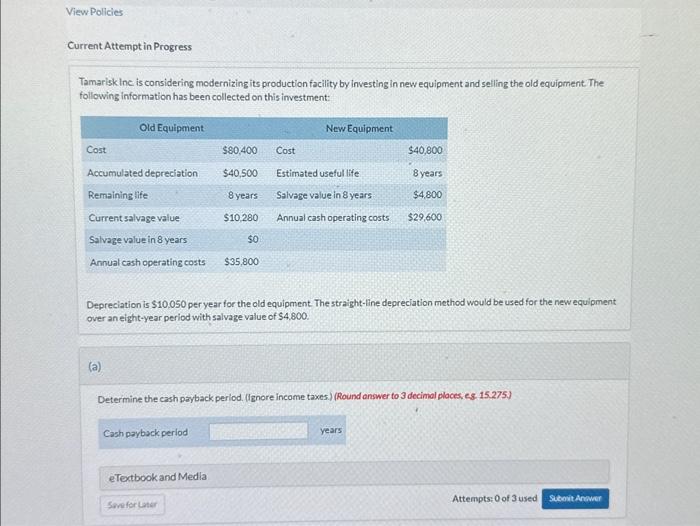Select the new annual operating costs $29,600

425,217
